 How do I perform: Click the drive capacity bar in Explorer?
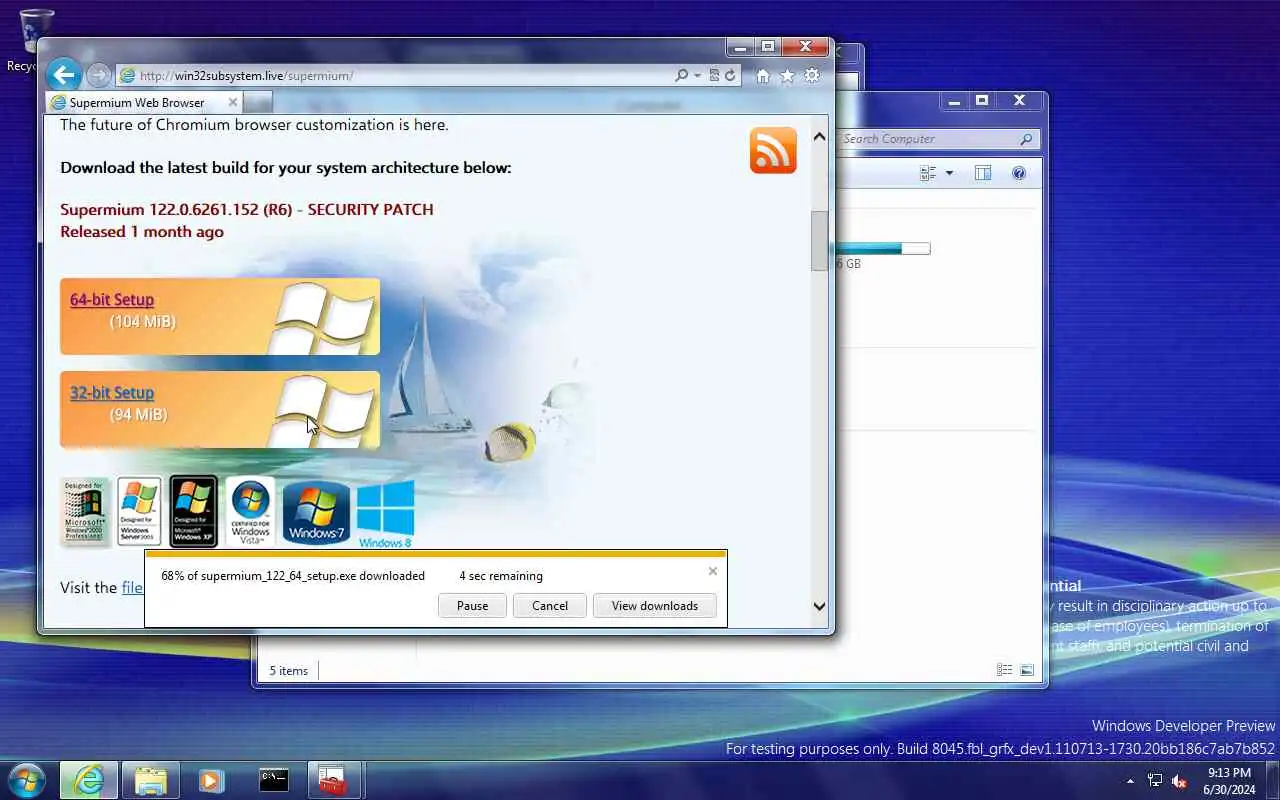884,248
